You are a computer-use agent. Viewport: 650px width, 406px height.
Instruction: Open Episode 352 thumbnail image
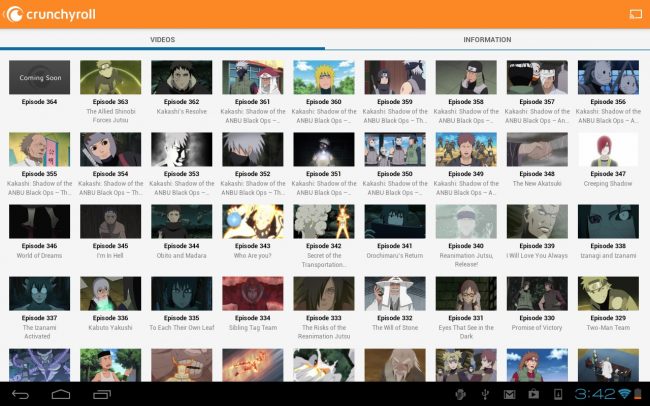click(x=253, y=149)
